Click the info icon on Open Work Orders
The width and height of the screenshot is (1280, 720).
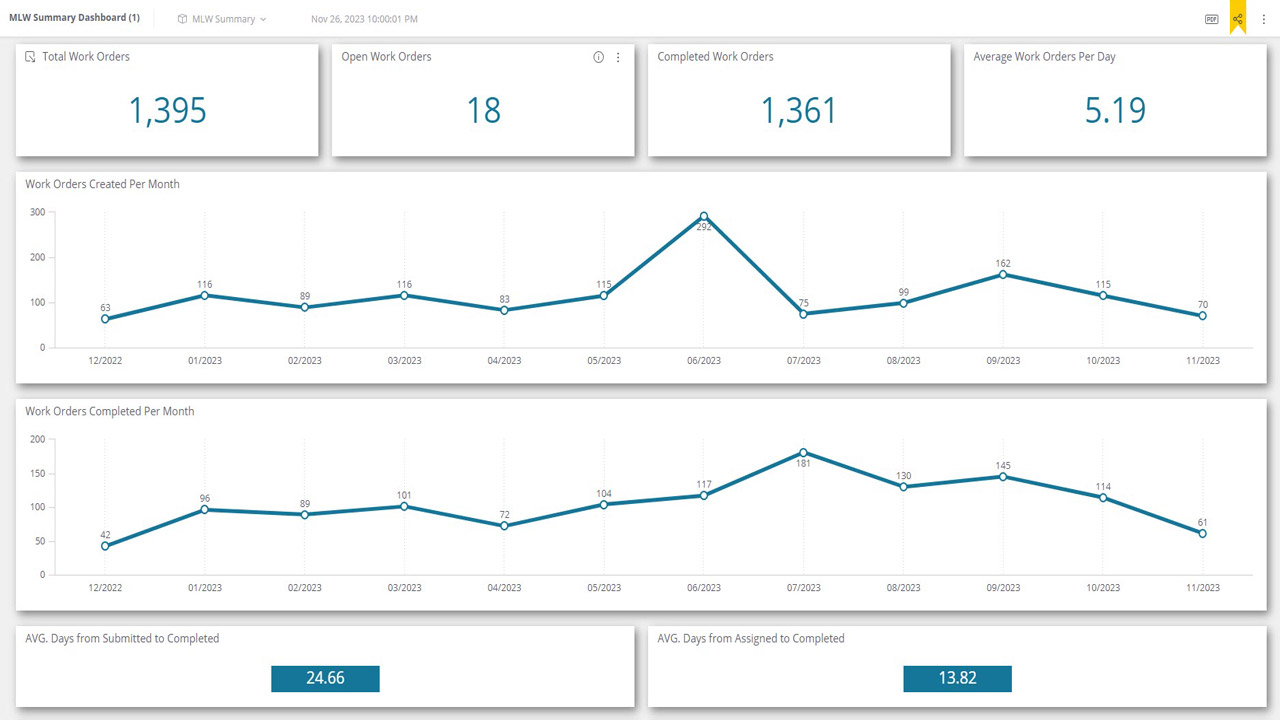[598, 57]
